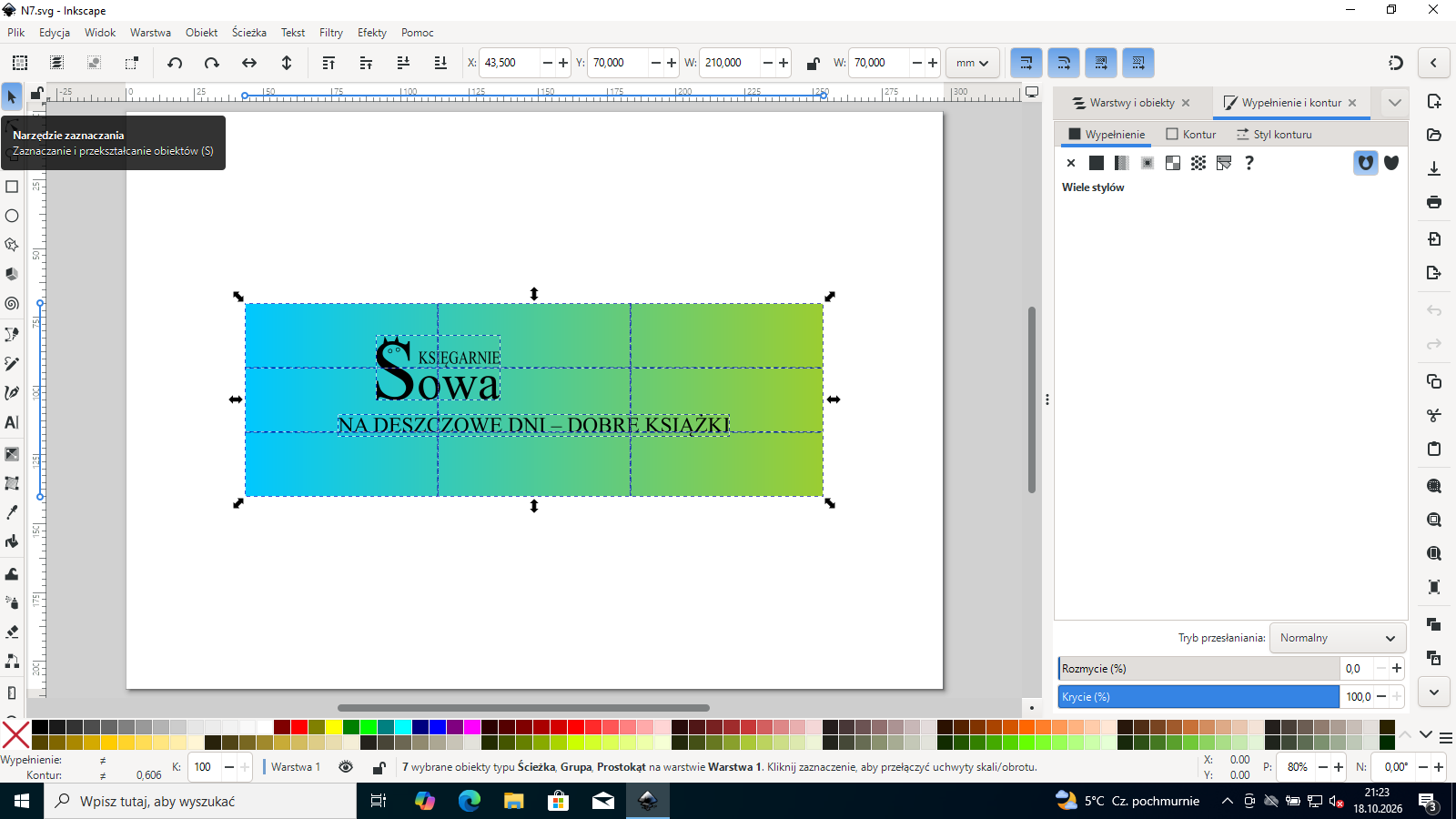
Task: Open the palette options hamburger menu
Action: tap(1445, 736)
